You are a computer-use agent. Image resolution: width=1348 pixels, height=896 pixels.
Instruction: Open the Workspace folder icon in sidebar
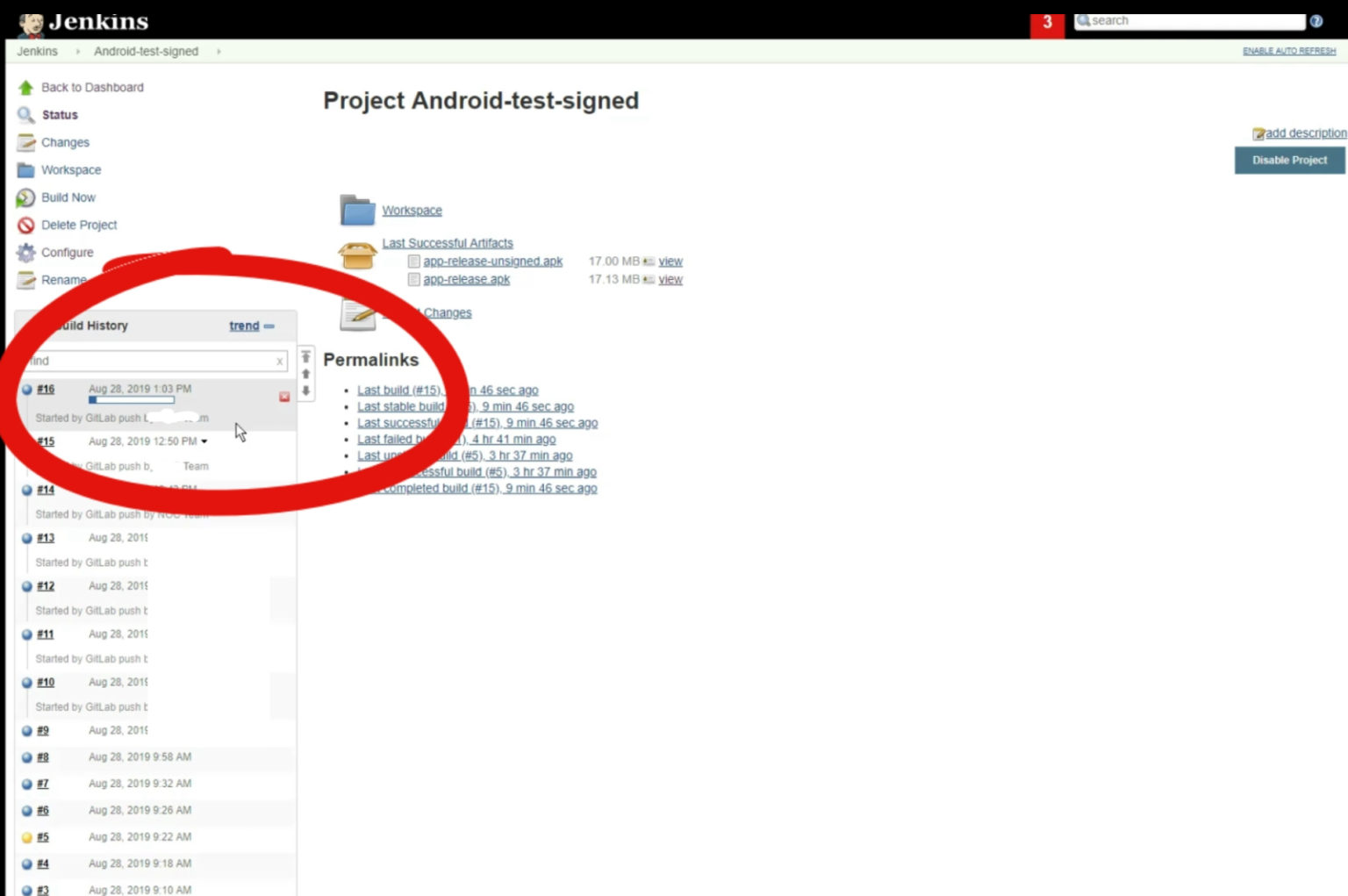tap(25, 169)
